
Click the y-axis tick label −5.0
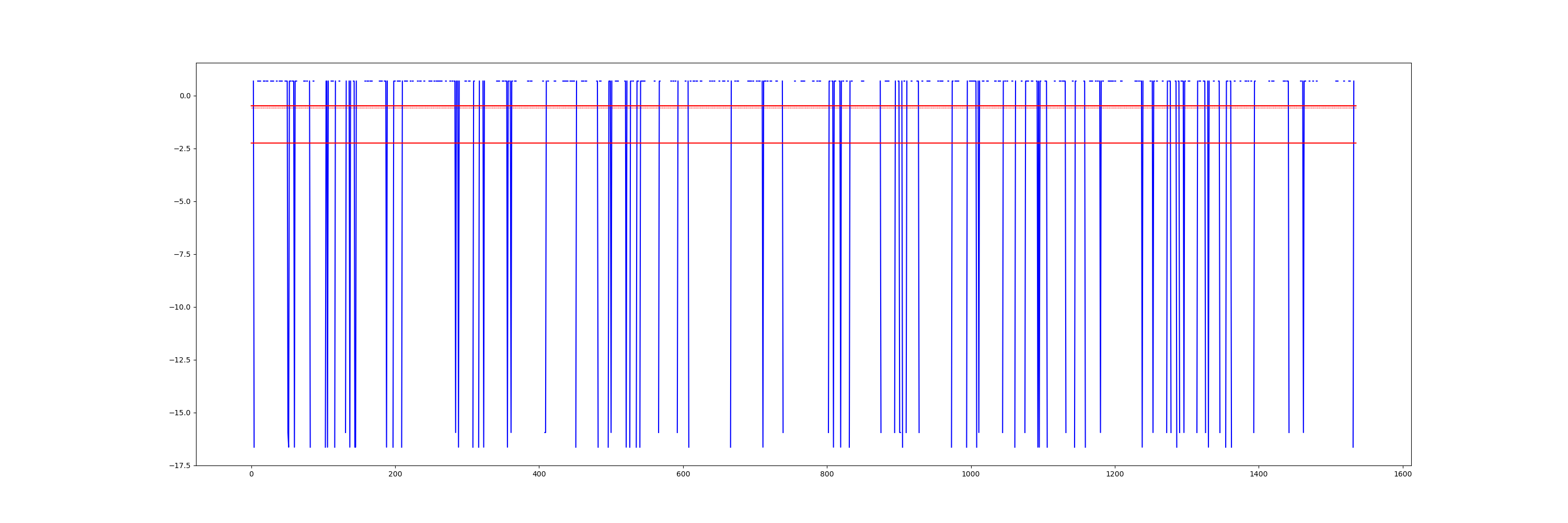click(181, 201)
